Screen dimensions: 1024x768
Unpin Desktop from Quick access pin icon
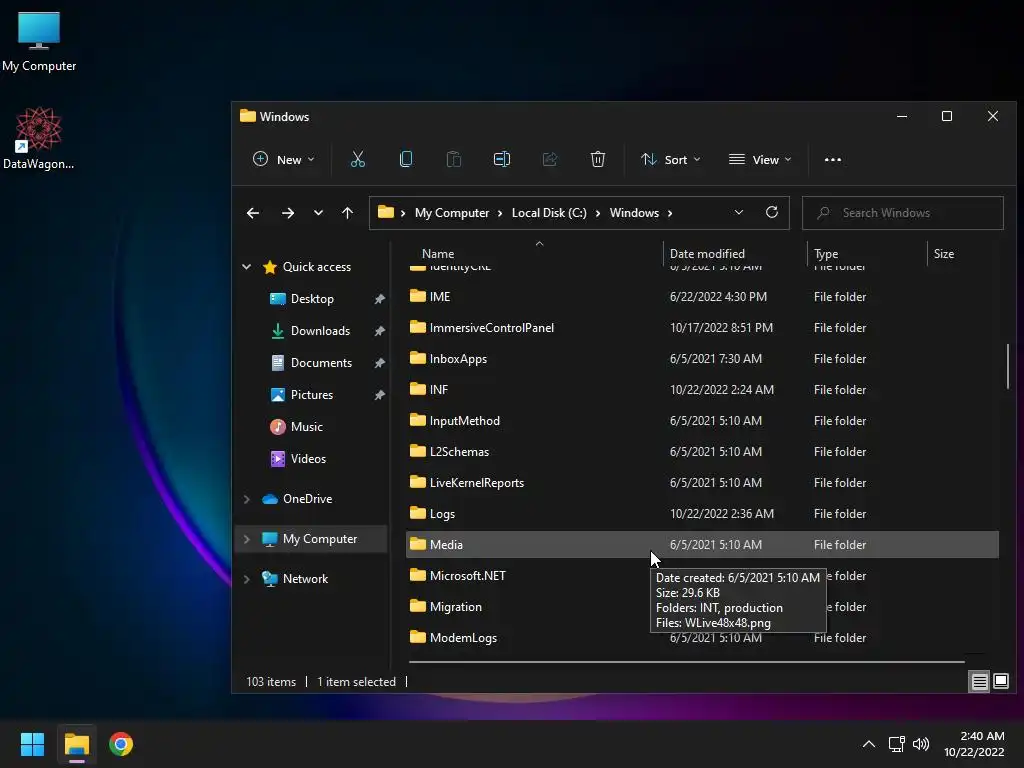tap(379, 299)
